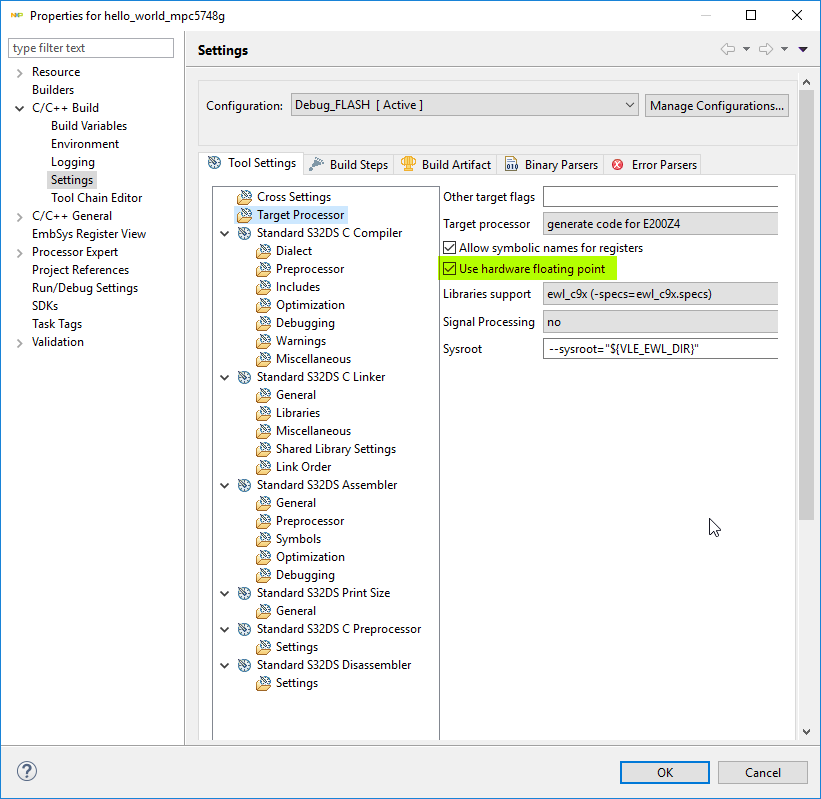
Task: Click the Sysroot text field
Action: pyautogui.click(x=660, y=349)
